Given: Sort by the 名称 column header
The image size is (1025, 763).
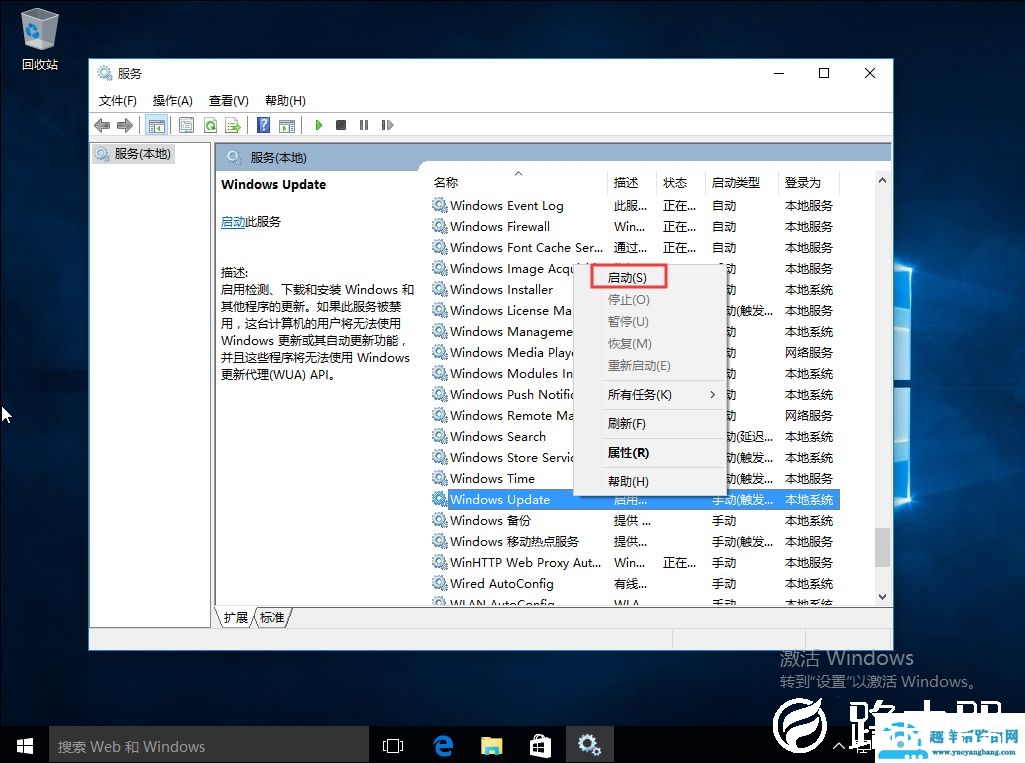Looking at the screenshot, I should click(518, 182).
